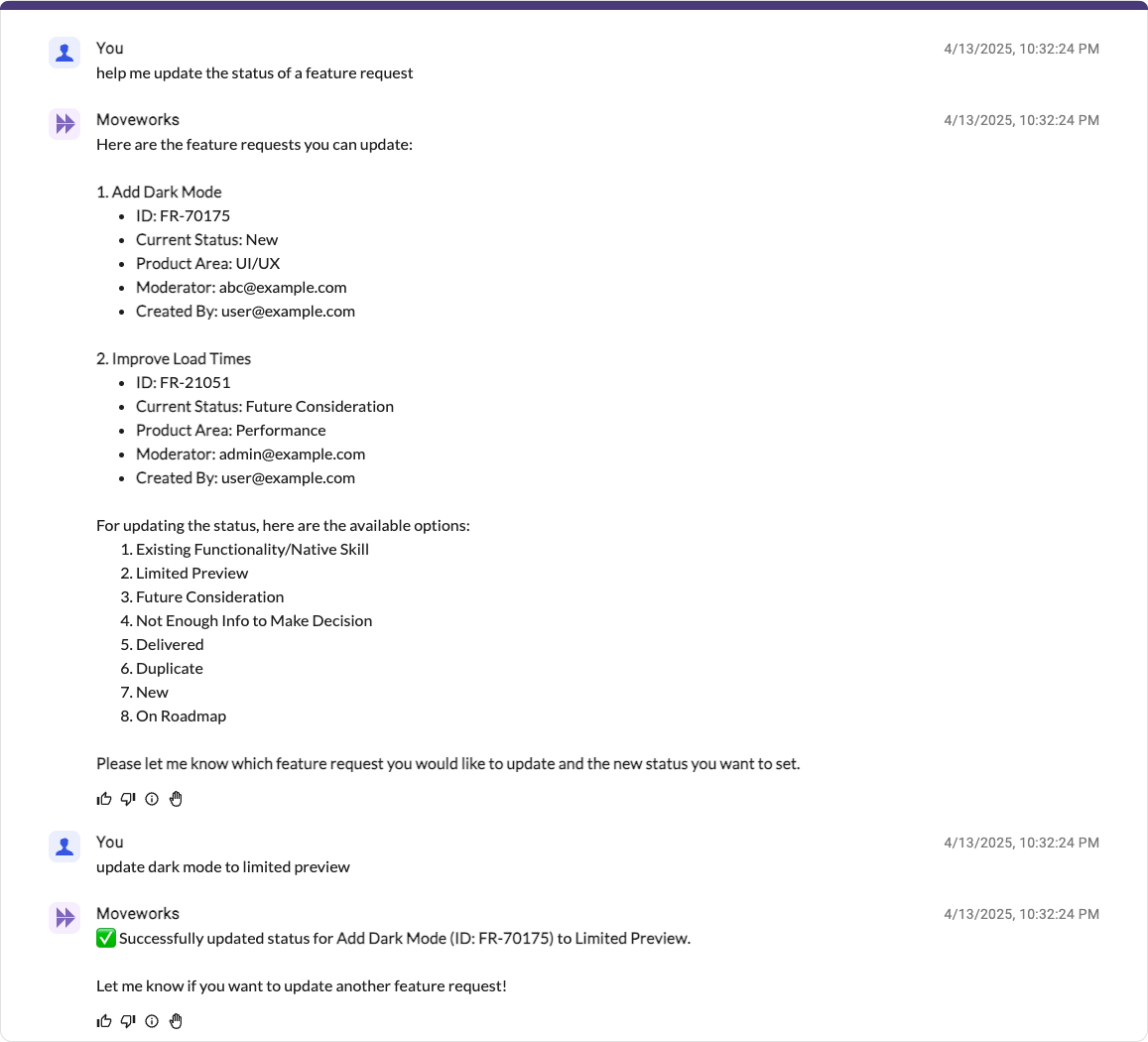Click option '1. Existing Functionality/Native Skill'

[244, 549]
